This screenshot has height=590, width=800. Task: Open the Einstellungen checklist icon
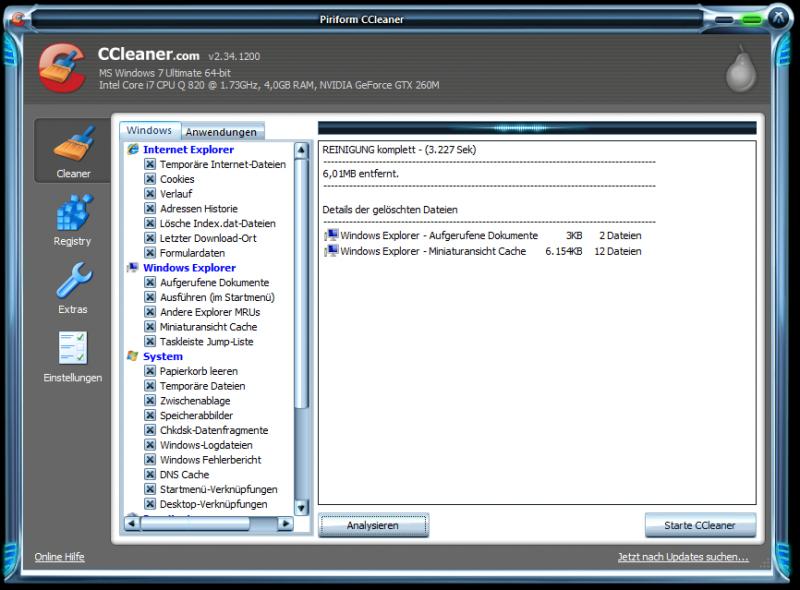coord(73,348)
